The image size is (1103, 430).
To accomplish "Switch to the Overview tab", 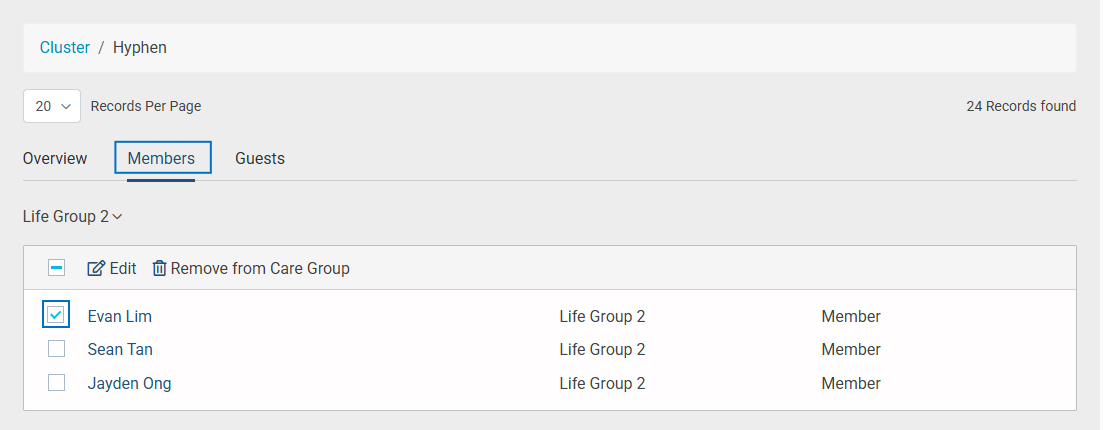I will (55, 158).
